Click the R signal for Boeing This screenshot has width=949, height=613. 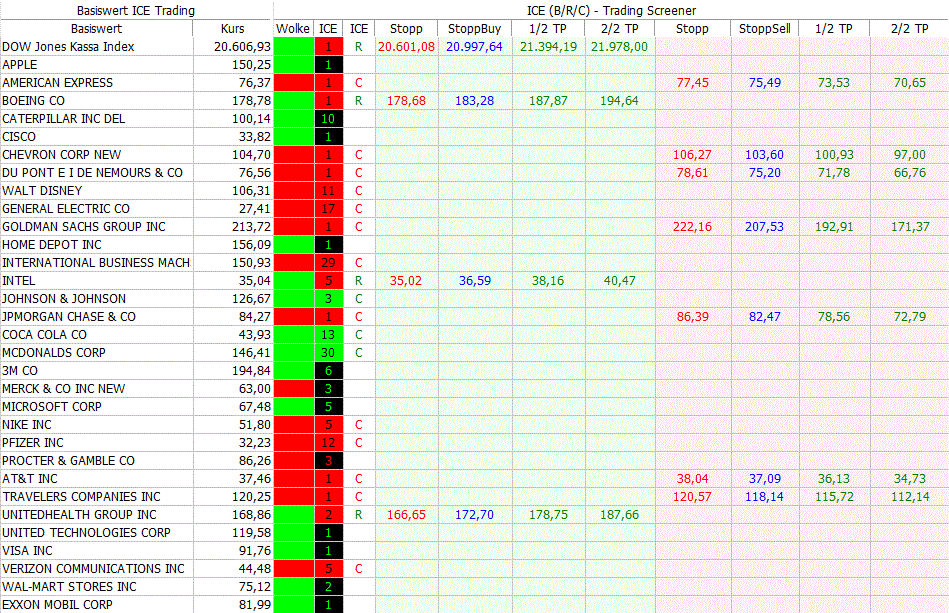[x=359, y=100]
